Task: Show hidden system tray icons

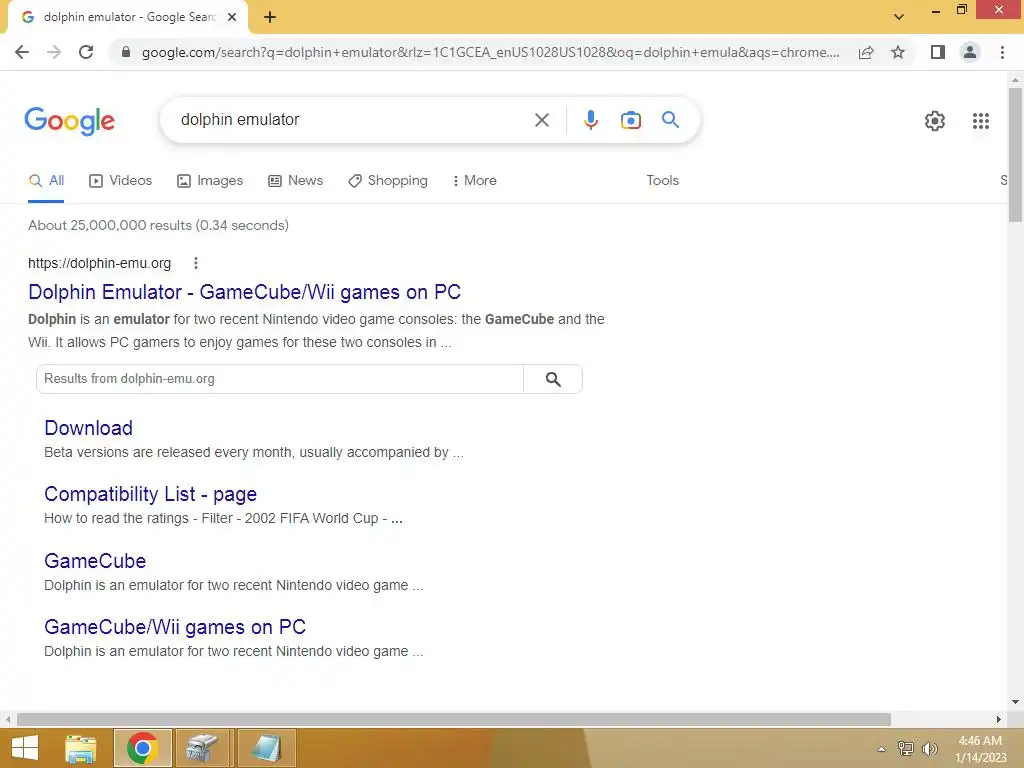Action: 881,749
